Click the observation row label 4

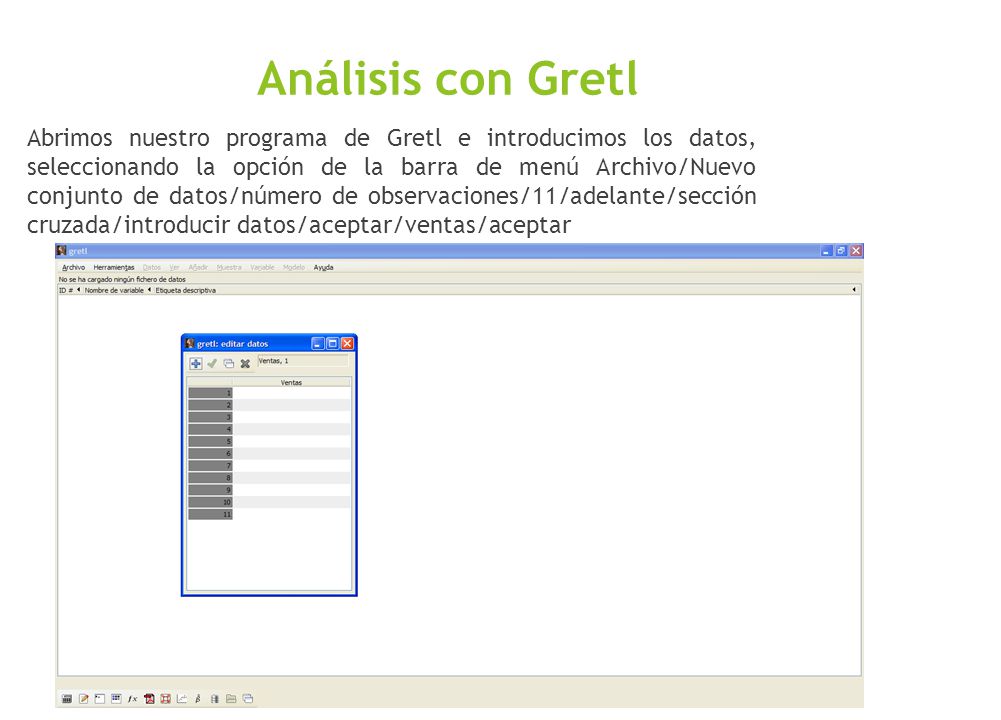click(x=210, y=430)
